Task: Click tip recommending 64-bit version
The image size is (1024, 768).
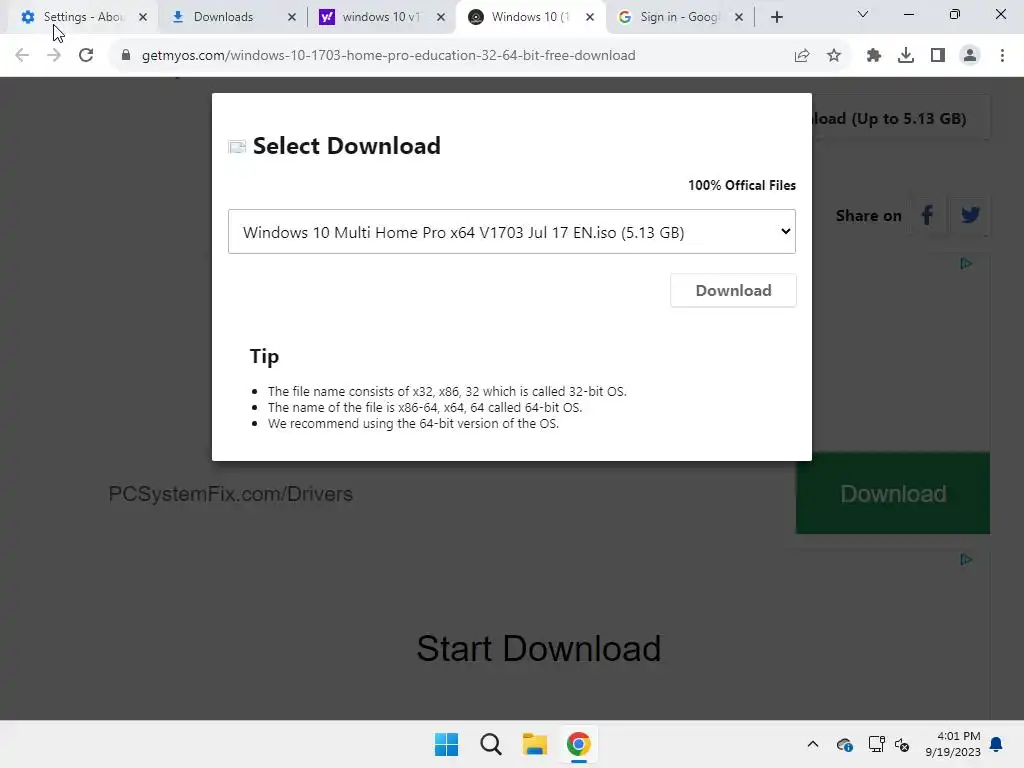Action: [x=413, y=424]
